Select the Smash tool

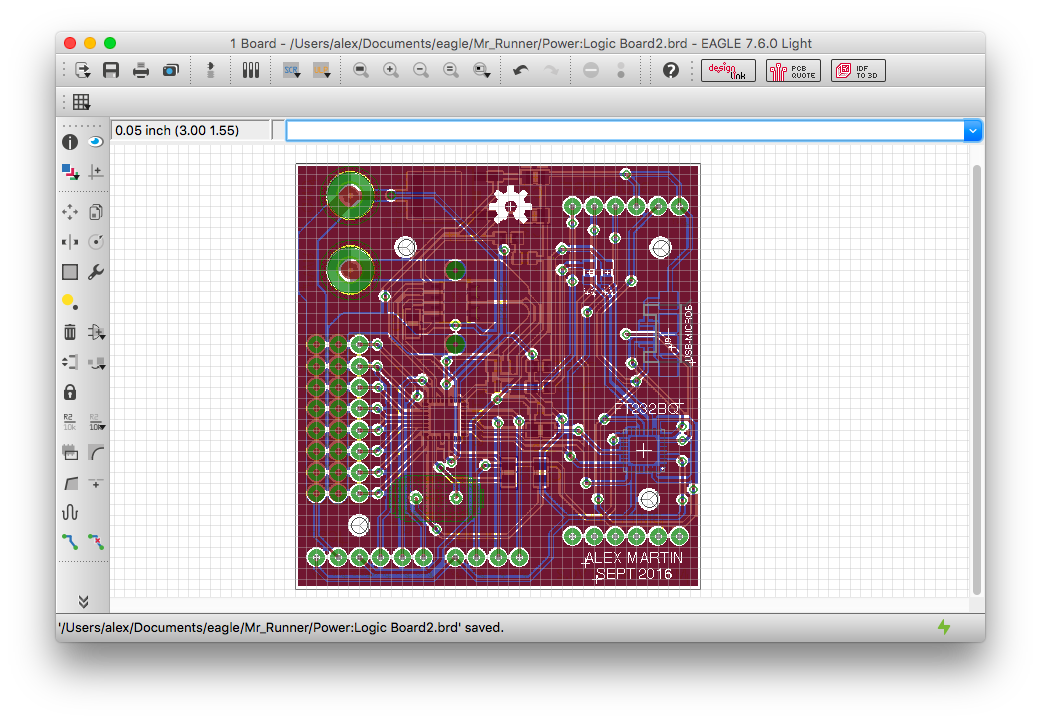(70, 453)
